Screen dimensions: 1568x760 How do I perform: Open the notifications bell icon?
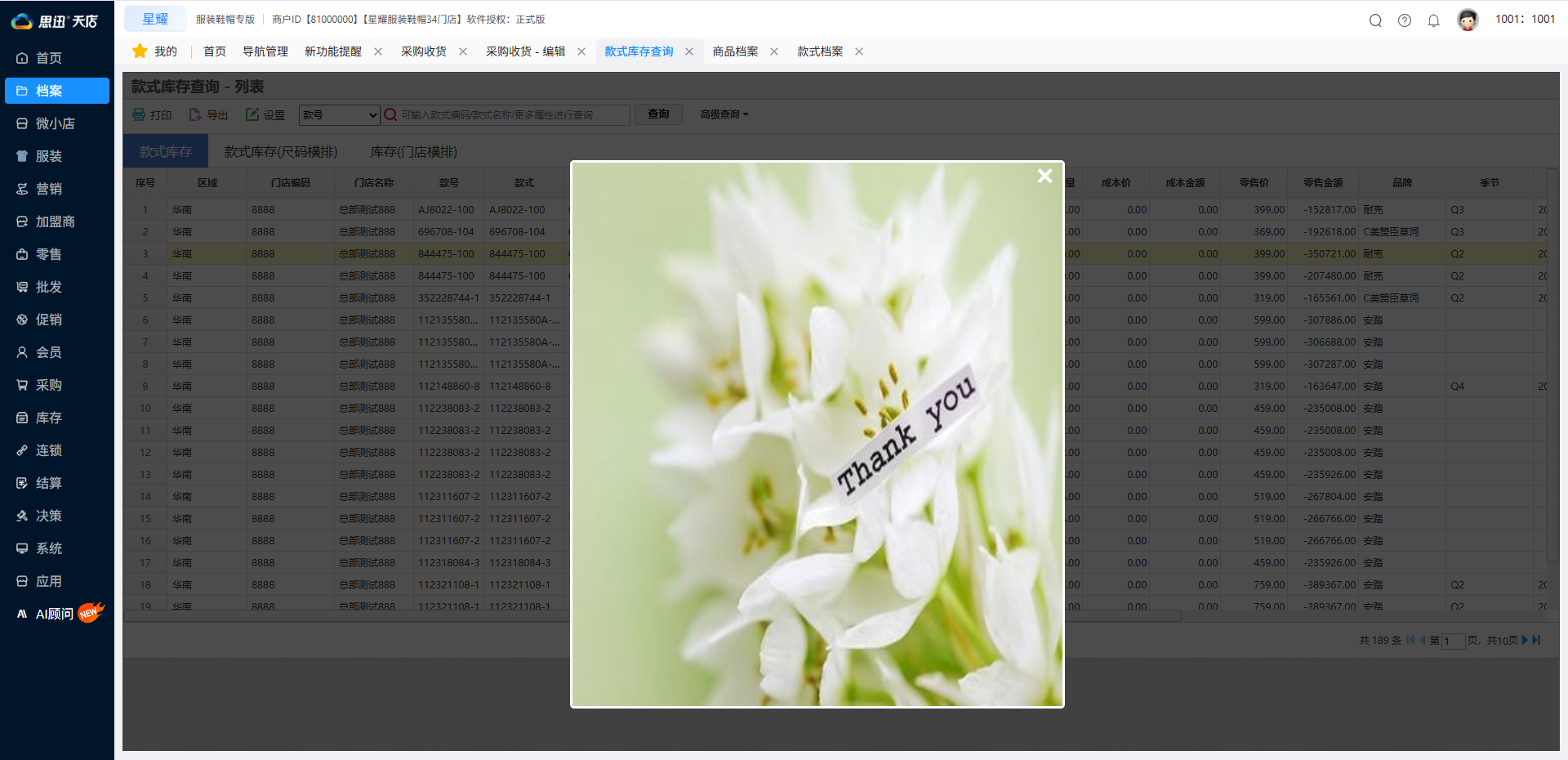click(x=1433, y=20)
